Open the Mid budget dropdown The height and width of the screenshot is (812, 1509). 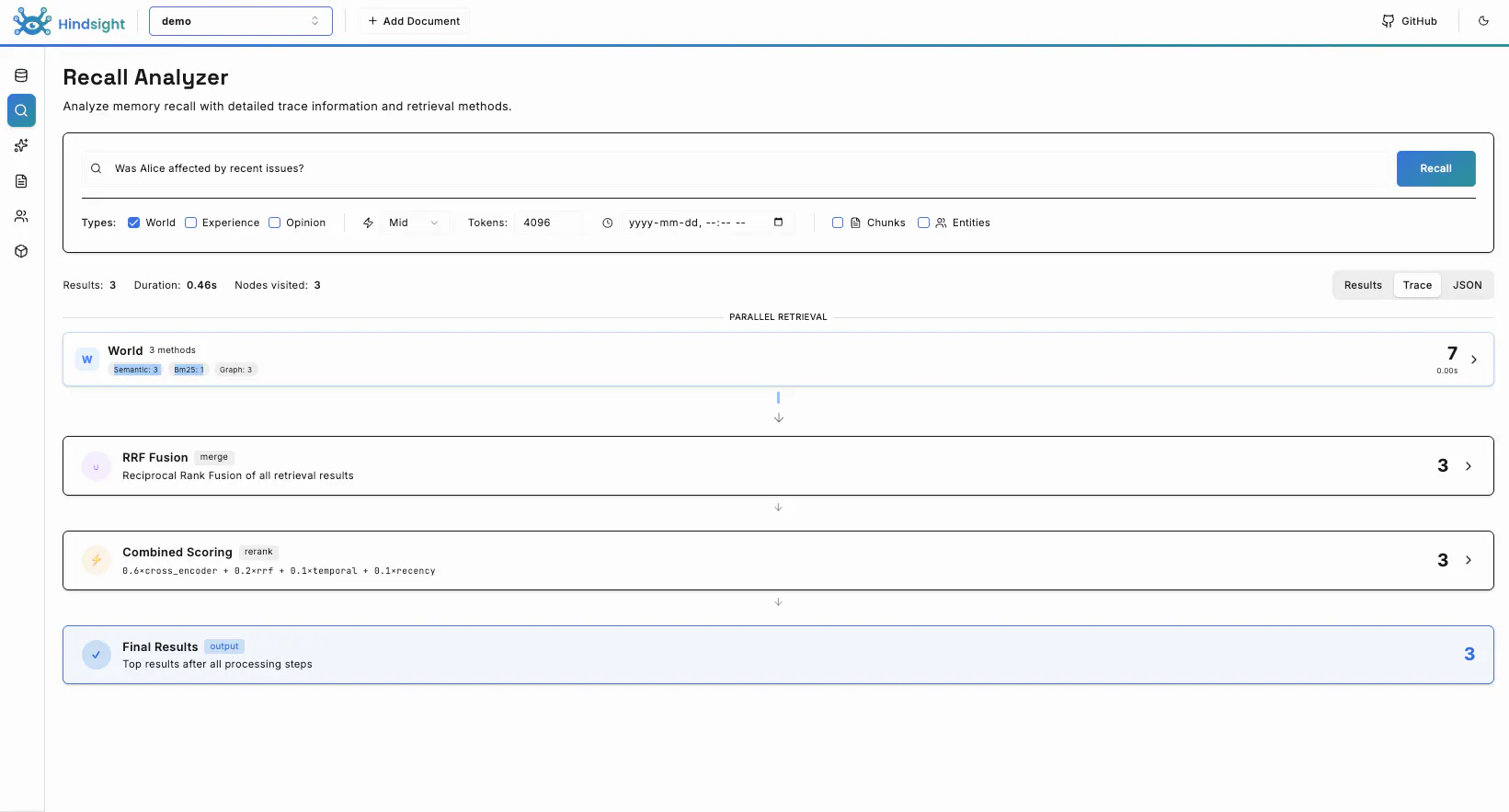tap(415, 223)
